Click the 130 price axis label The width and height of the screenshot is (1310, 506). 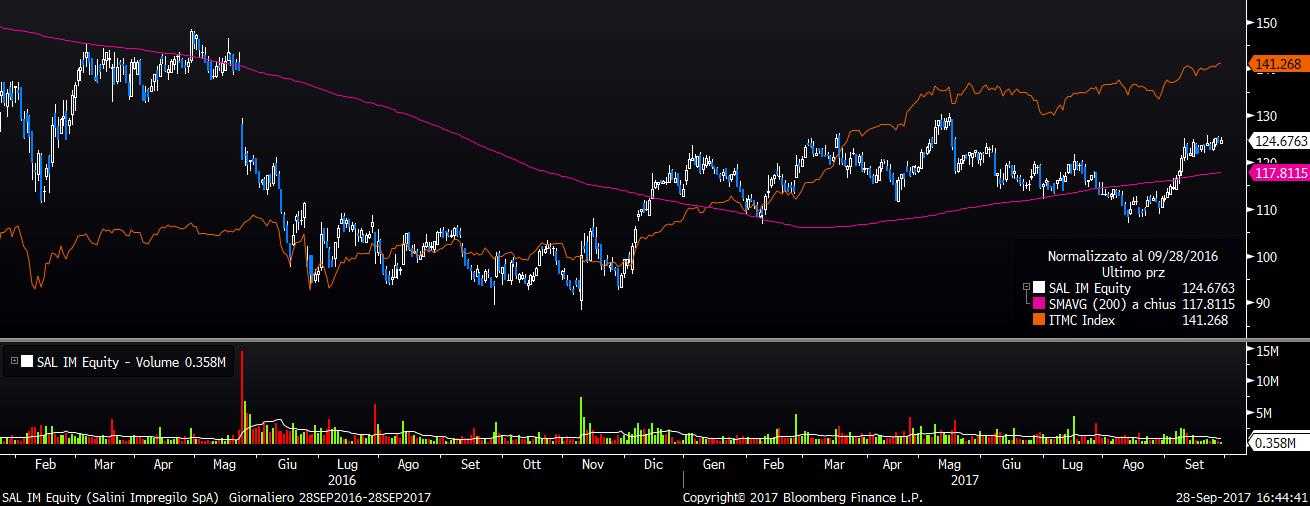coord(1268,116)
